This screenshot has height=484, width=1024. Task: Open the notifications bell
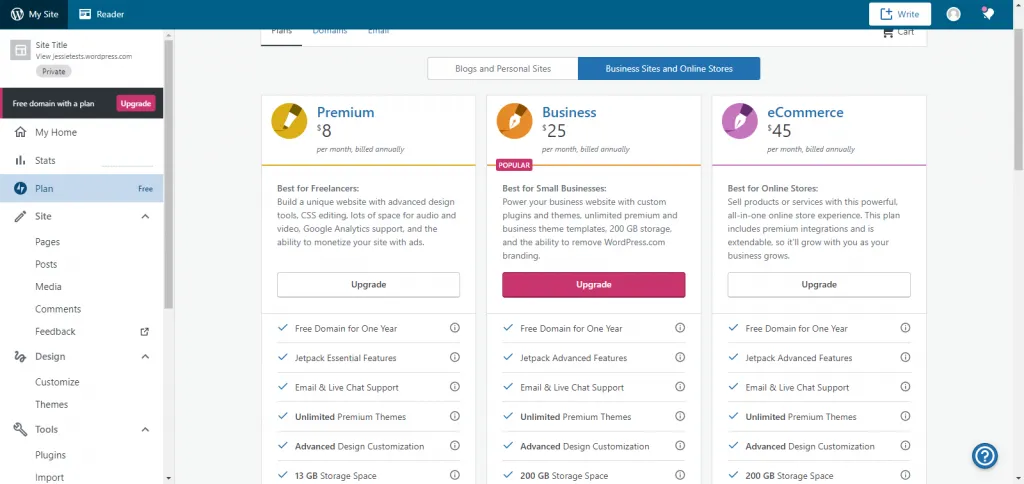pos(988,14)
